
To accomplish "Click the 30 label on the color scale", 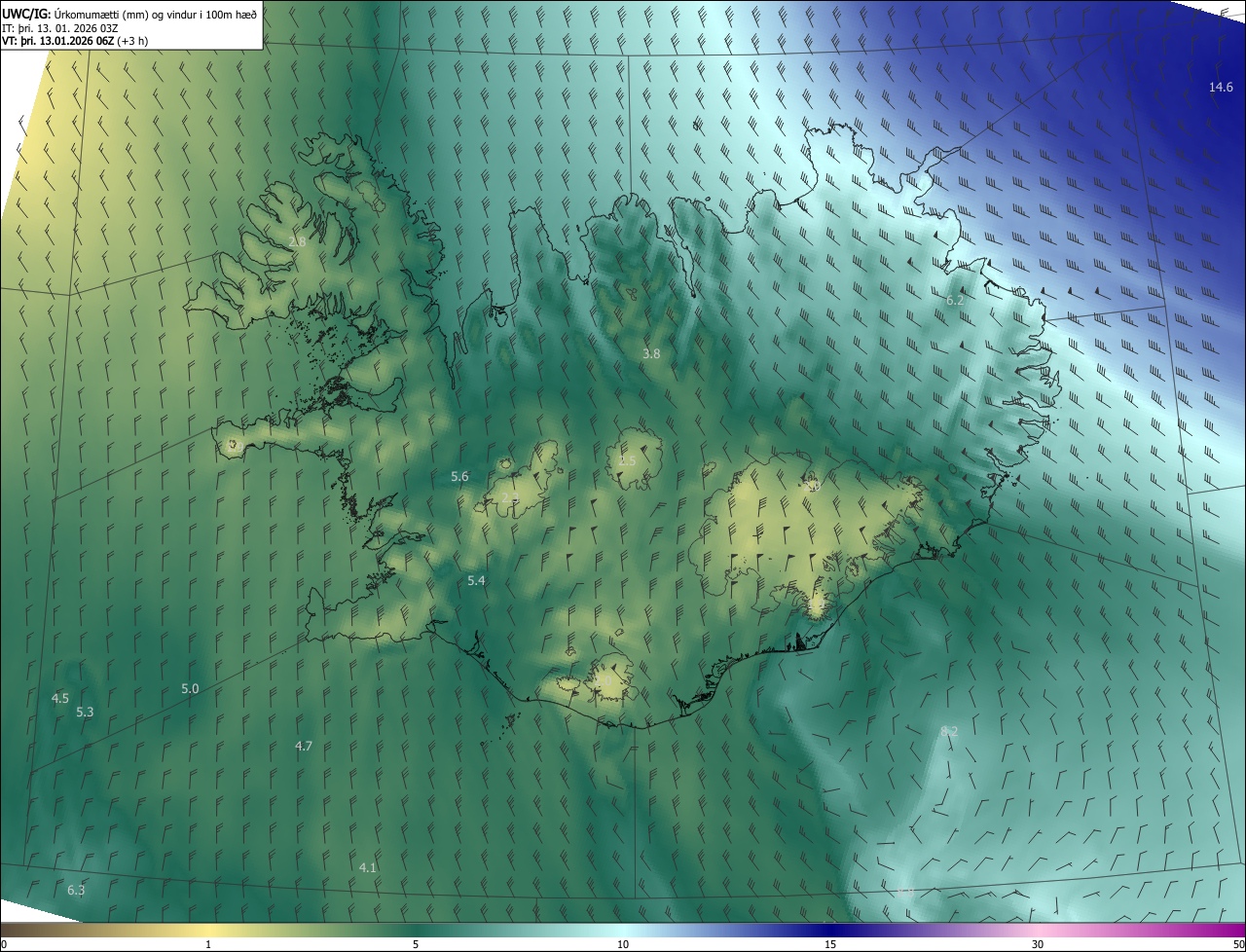I will 1038,944.
